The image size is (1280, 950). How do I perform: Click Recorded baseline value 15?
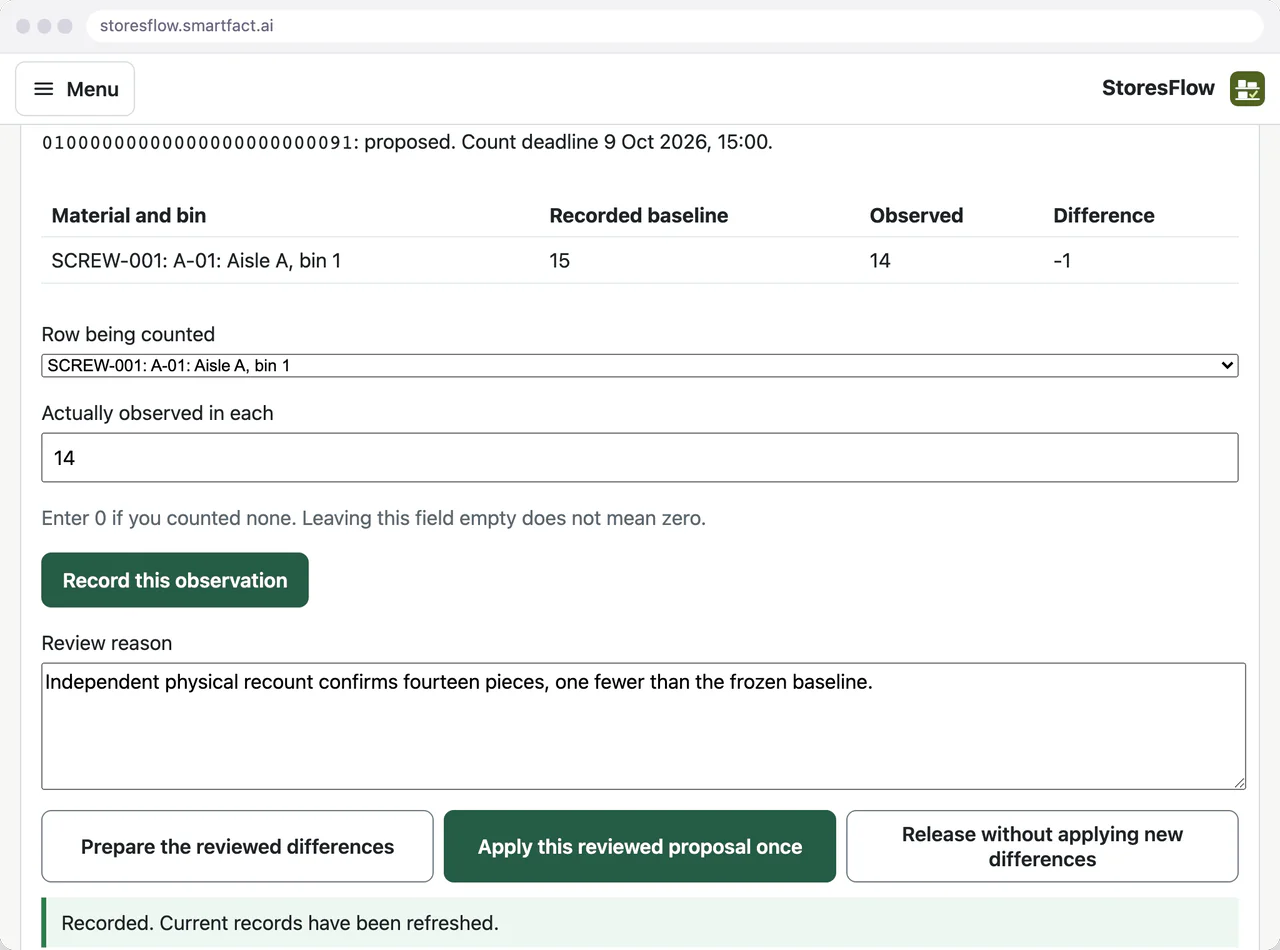click(559, 261)
